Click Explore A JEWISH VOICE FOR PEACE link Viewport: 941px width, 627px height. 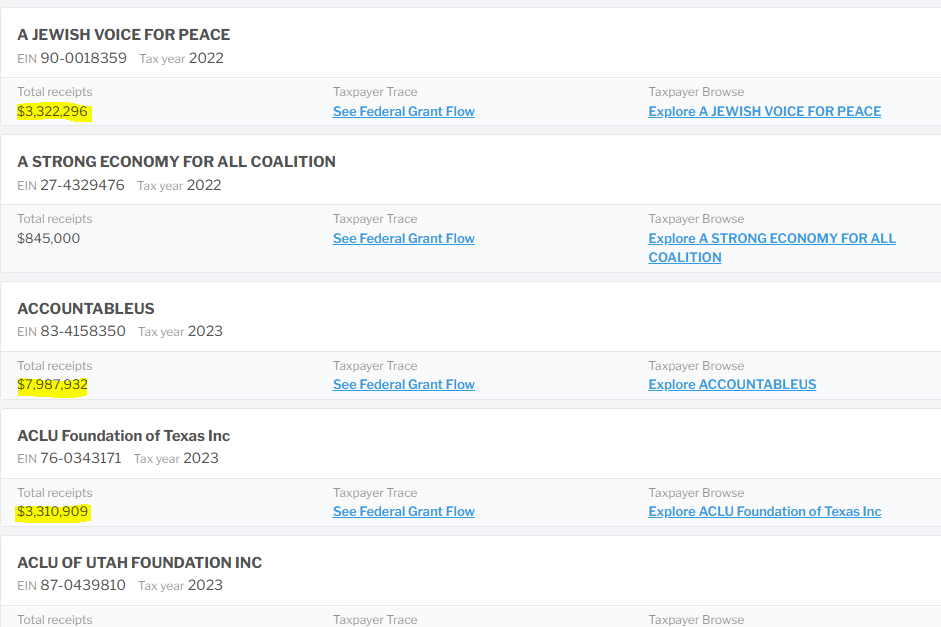764,111
